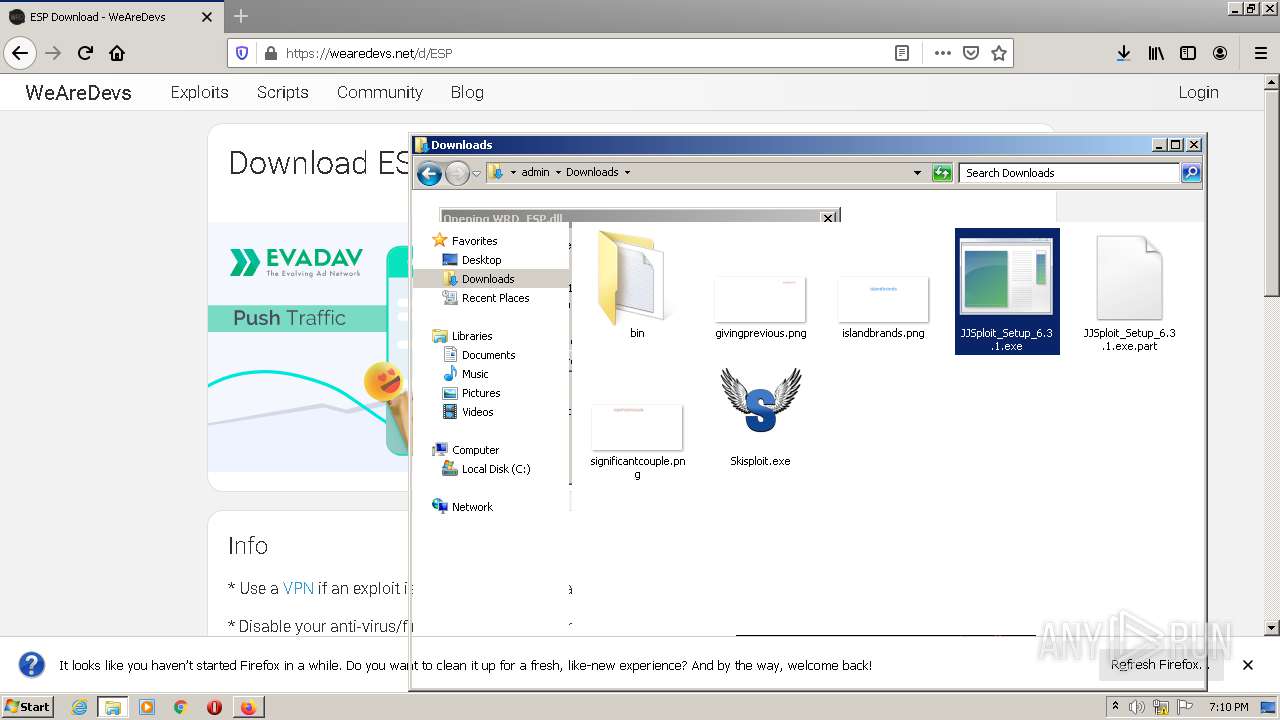Open volume control in system tray
Viewport: 1280px width, 720px height.
tap(1137, 707)
